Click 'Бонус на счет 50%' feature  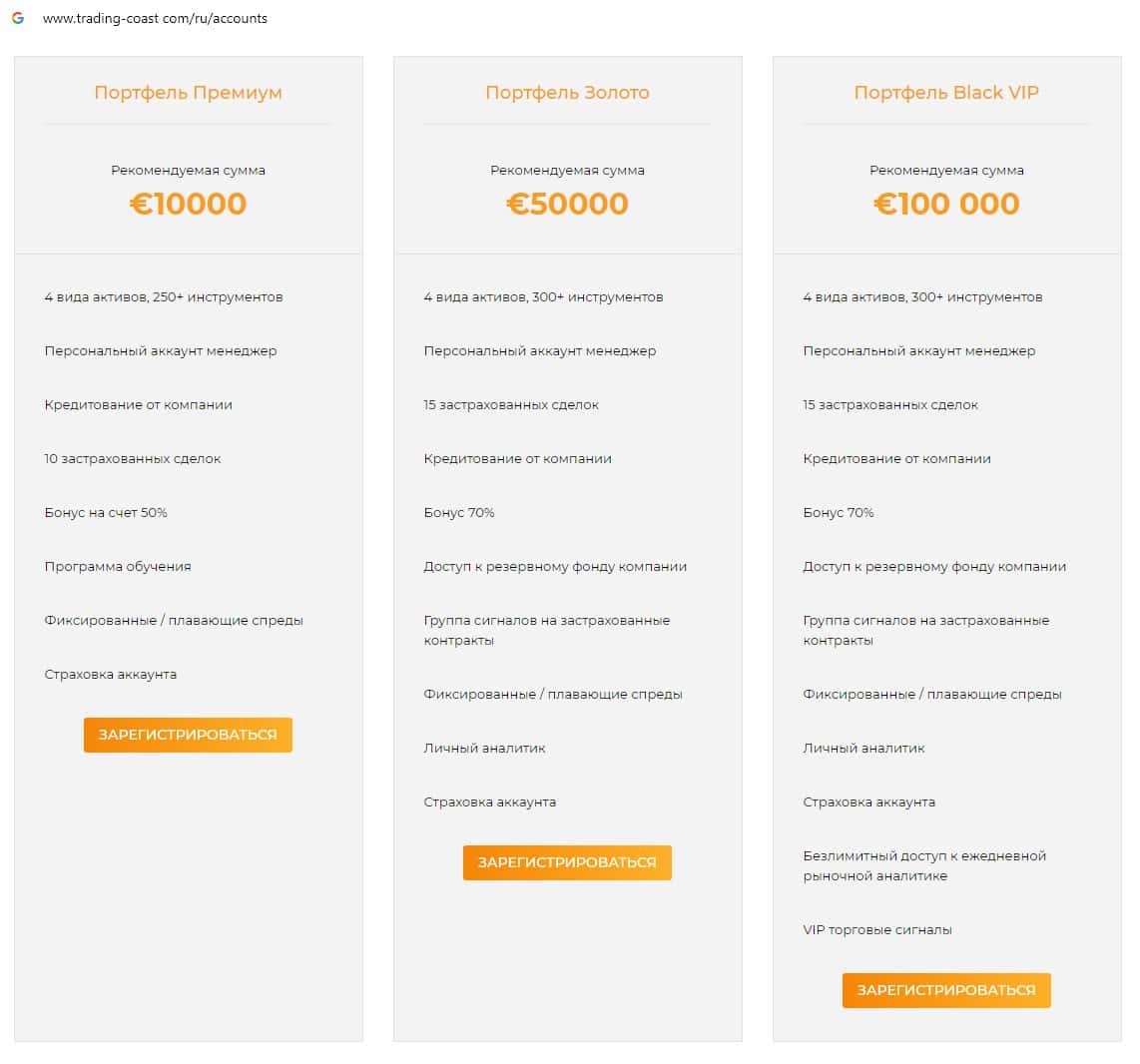[x=106, y=513]
